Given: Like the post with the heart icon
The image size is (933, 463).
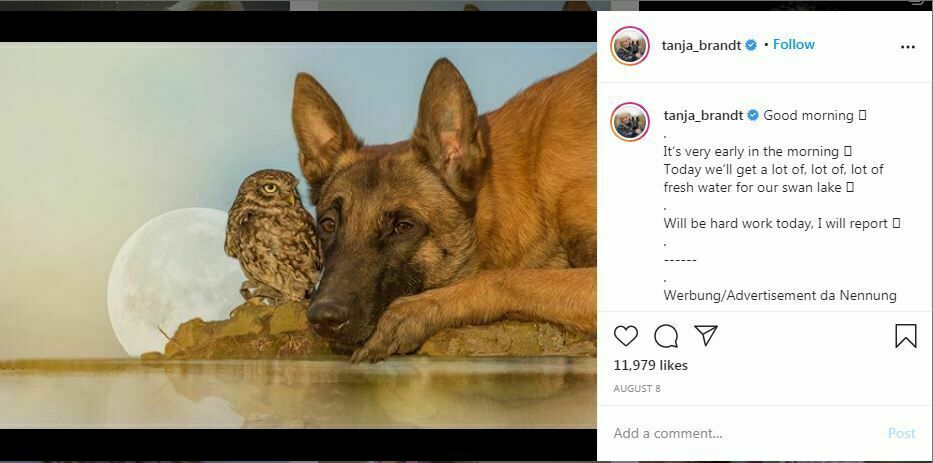Looking at the screenshot, I should coord(626,336).
